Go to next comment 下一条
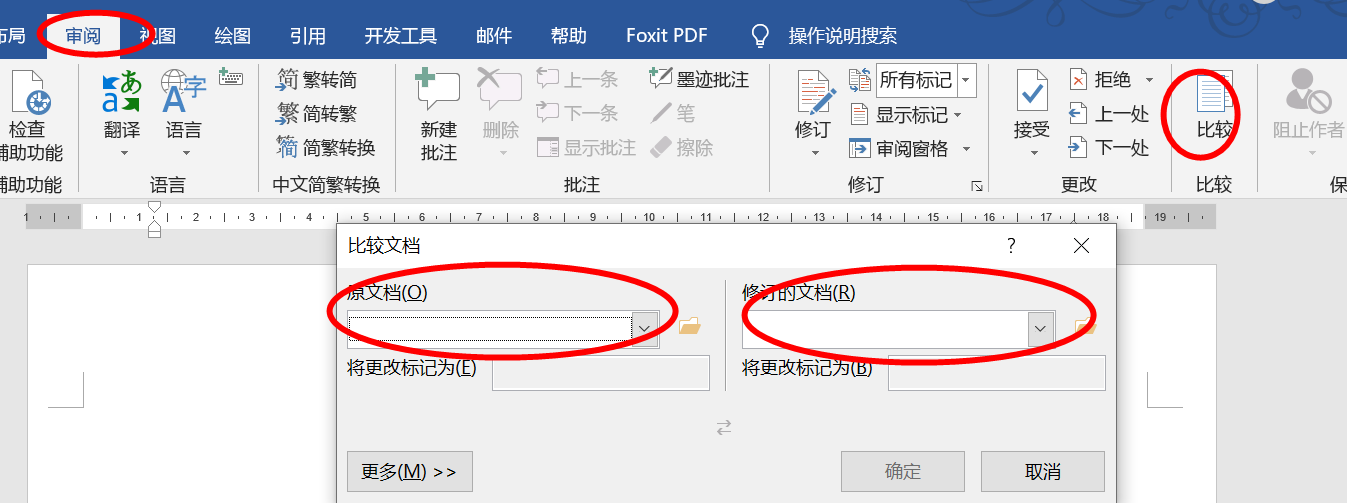The image size is (1347, 503). (x=577, y=113)
